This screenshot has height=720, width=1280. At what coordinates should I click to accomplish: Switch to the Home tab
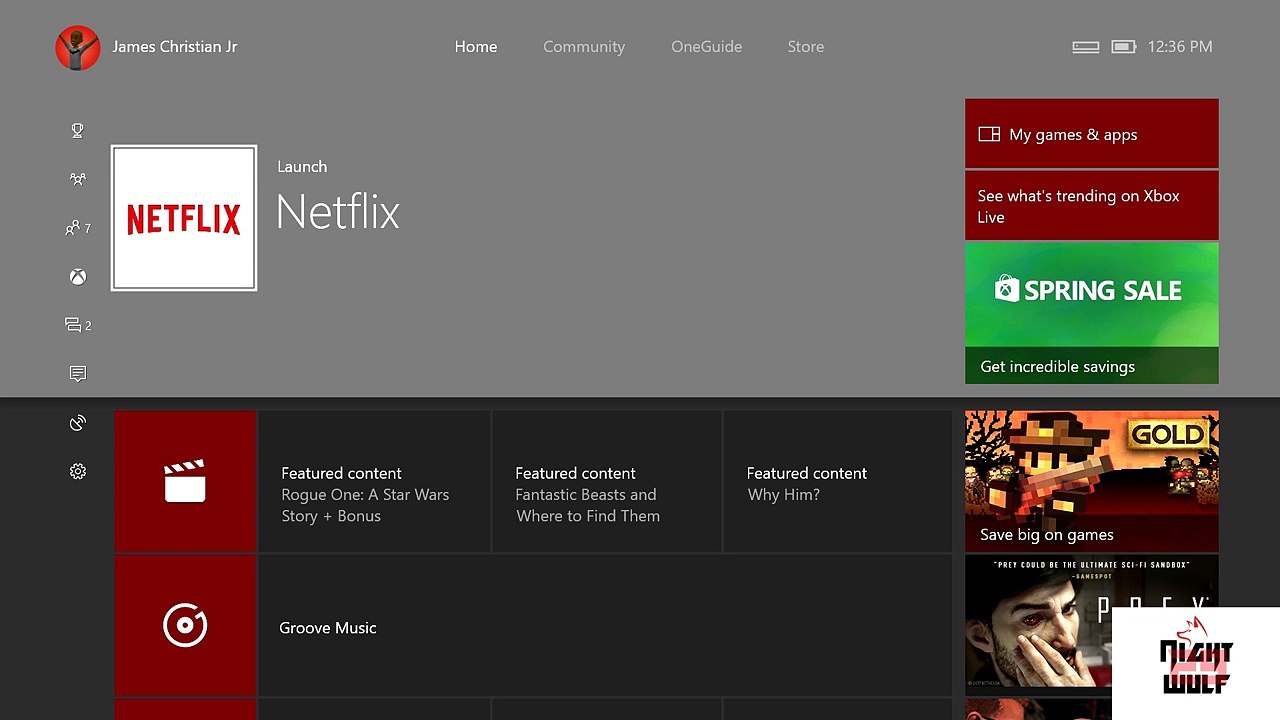(x=476, y=47)
